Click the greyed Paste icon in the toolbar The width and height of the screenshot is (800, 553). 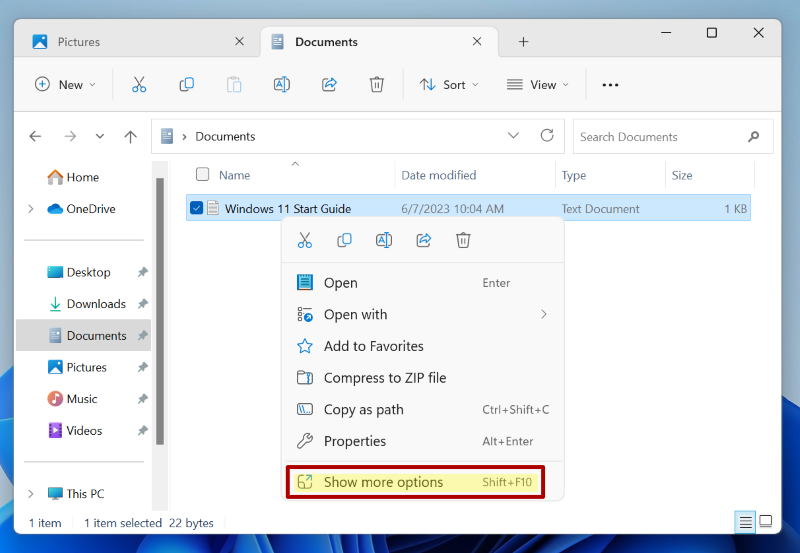coord(234,85)
